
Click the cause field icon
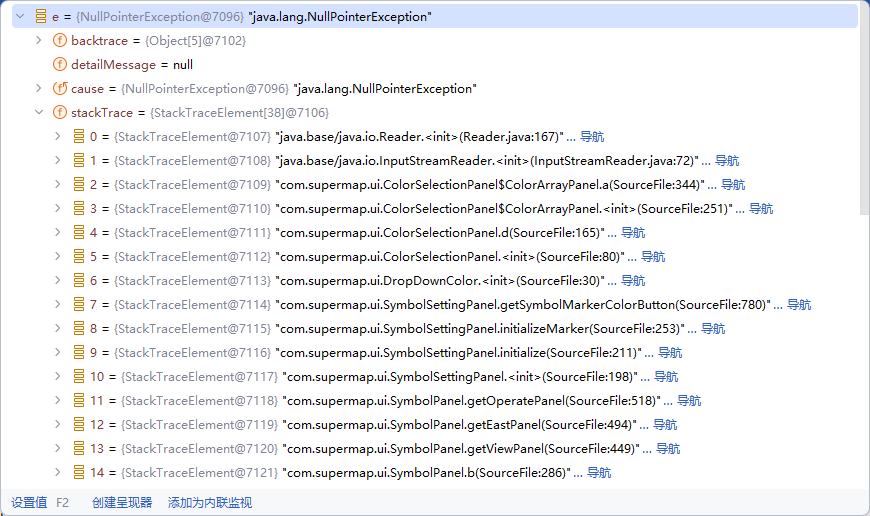tap(59, 89)
